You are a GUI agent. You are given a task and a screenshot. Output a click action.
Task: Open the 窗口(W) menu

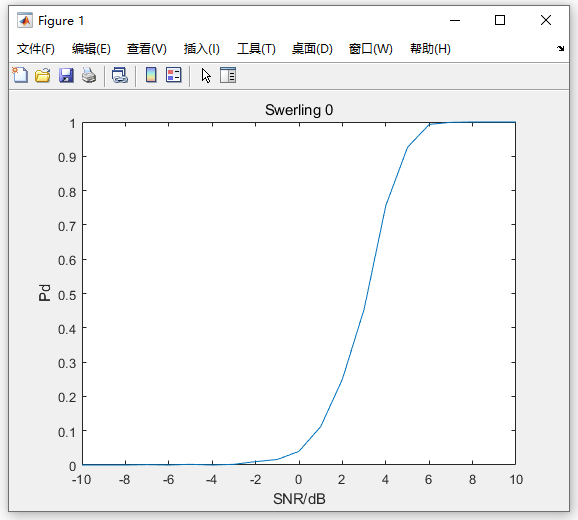370,49
